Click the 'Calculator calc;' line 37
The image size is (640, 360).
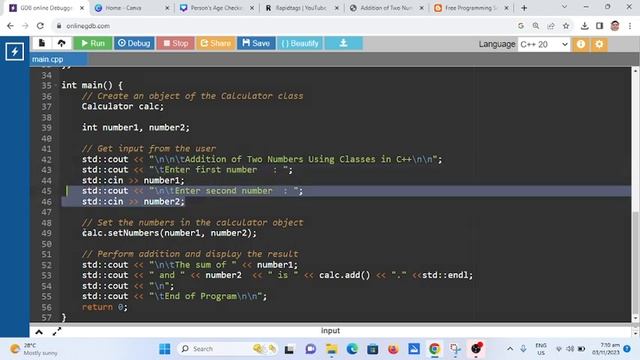point(122,107)
